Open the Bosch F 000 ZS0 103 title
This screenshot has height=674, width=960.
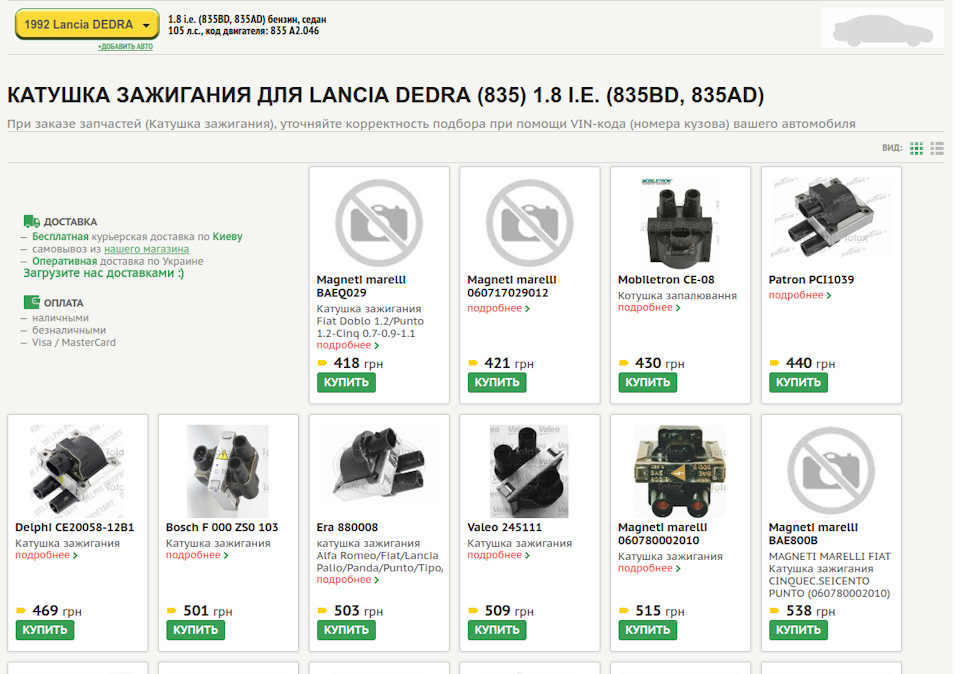click(222, 527)
